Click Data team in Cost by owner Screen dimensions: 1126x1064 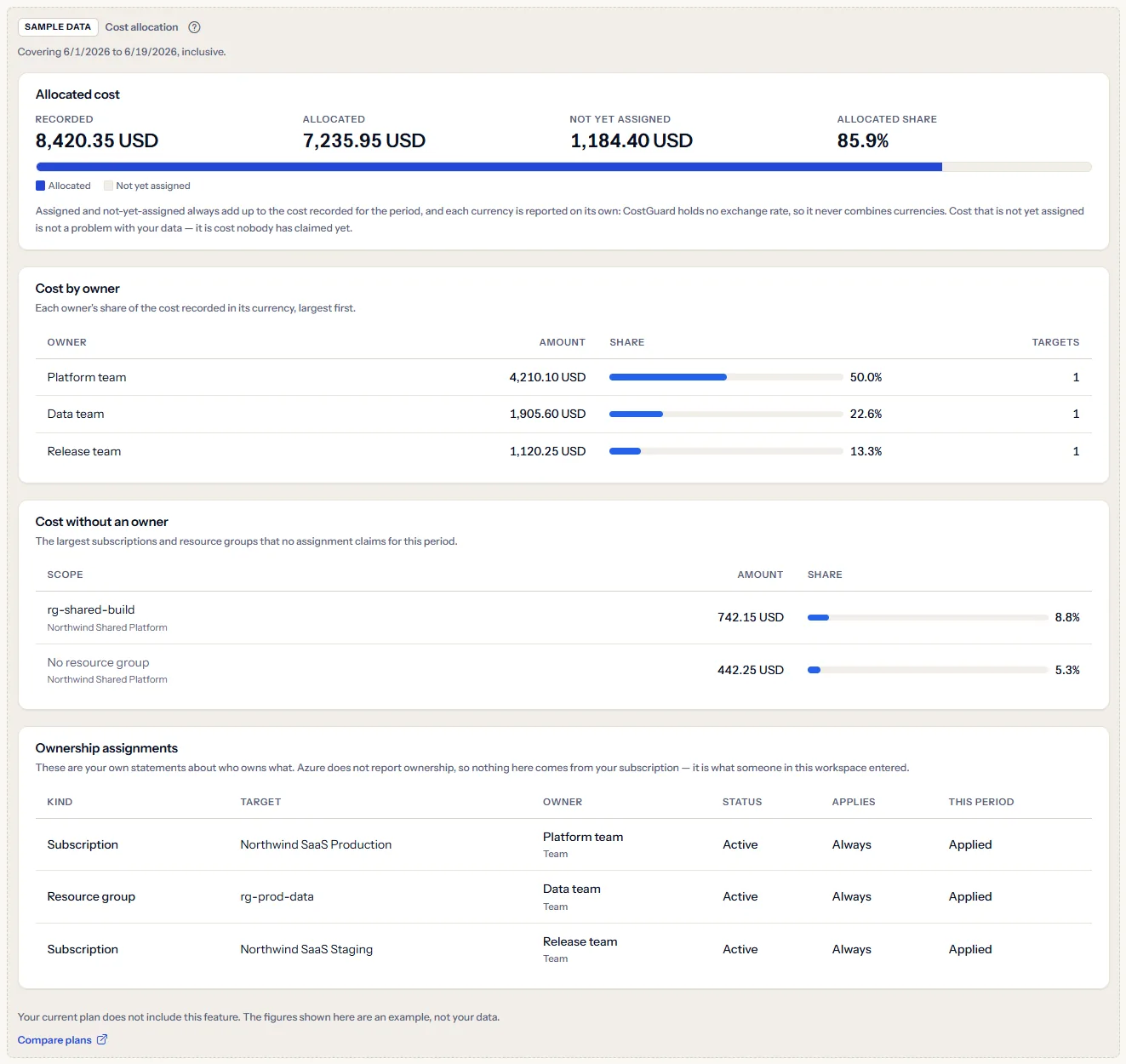[x=76, y=414]
